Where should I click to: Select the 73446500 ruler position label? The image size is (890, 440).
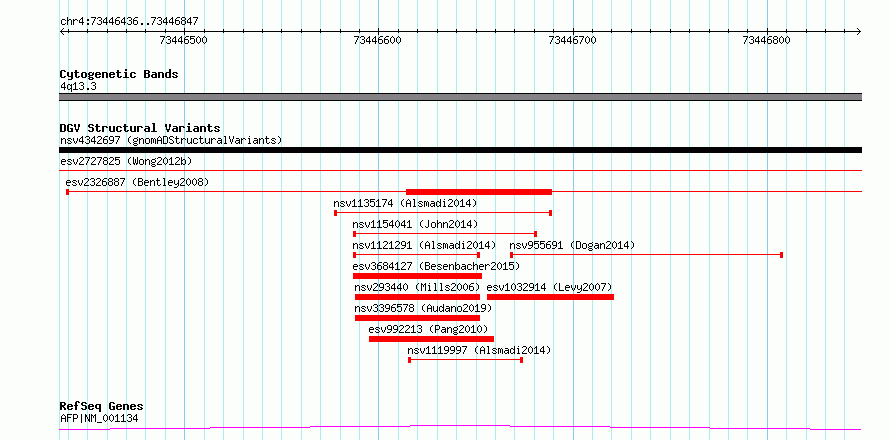[183, 40]
